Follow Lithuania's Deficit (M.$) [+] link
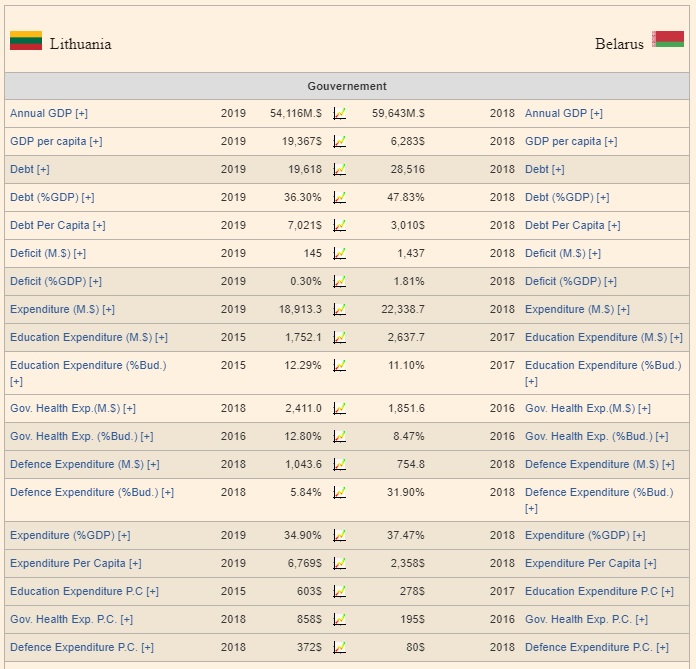The height and width of the screenshot is (669, 696). (x=48, y=253)
